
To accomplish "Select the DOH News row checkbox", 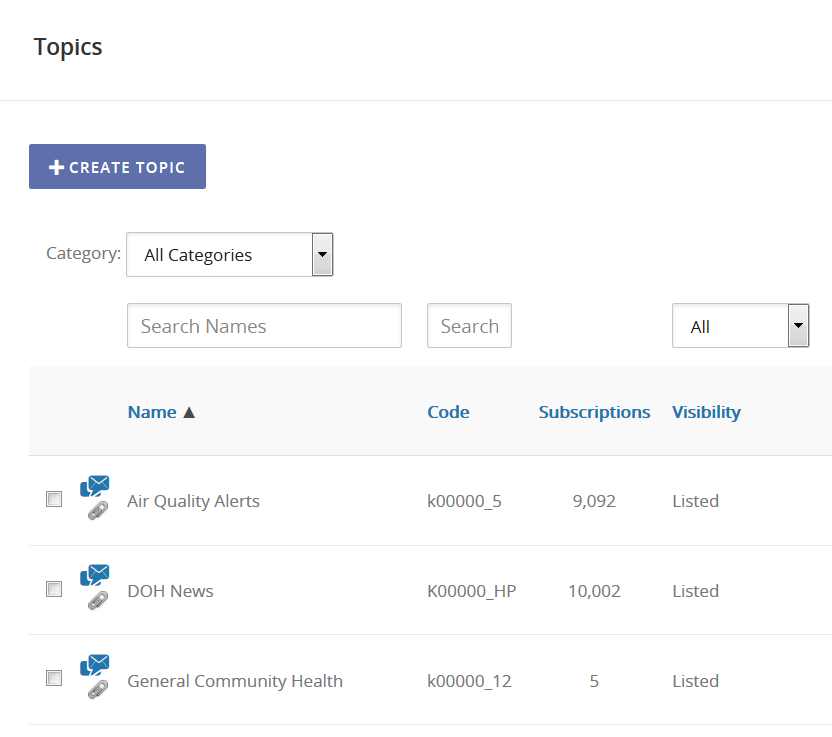I will tap(54, 589).
